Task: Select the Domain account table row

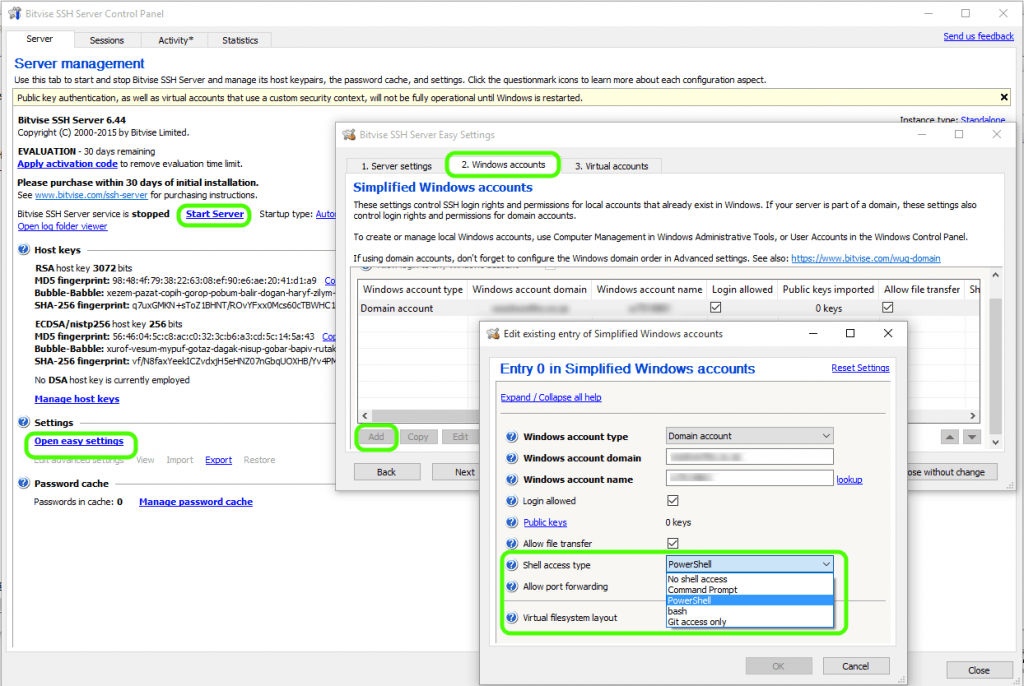Action: point(668,308)
